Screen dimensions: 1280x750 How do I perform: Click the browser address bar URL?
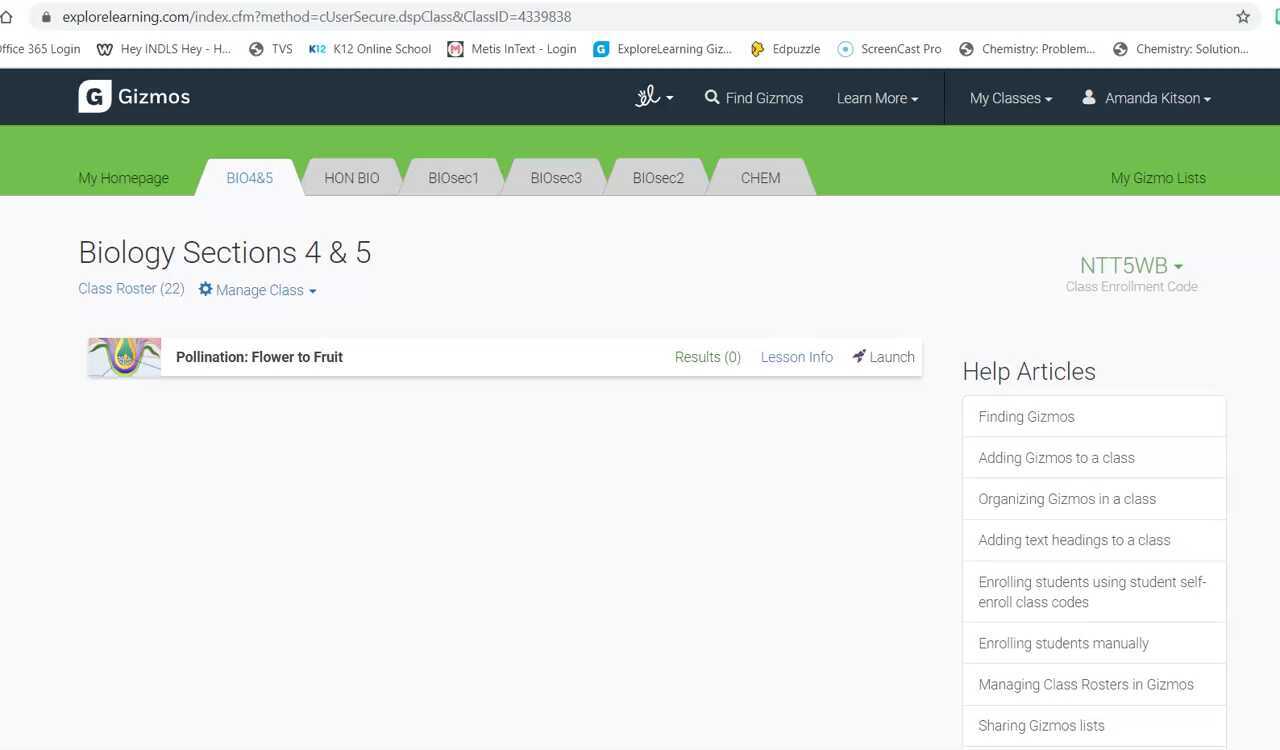click(317, 17)
